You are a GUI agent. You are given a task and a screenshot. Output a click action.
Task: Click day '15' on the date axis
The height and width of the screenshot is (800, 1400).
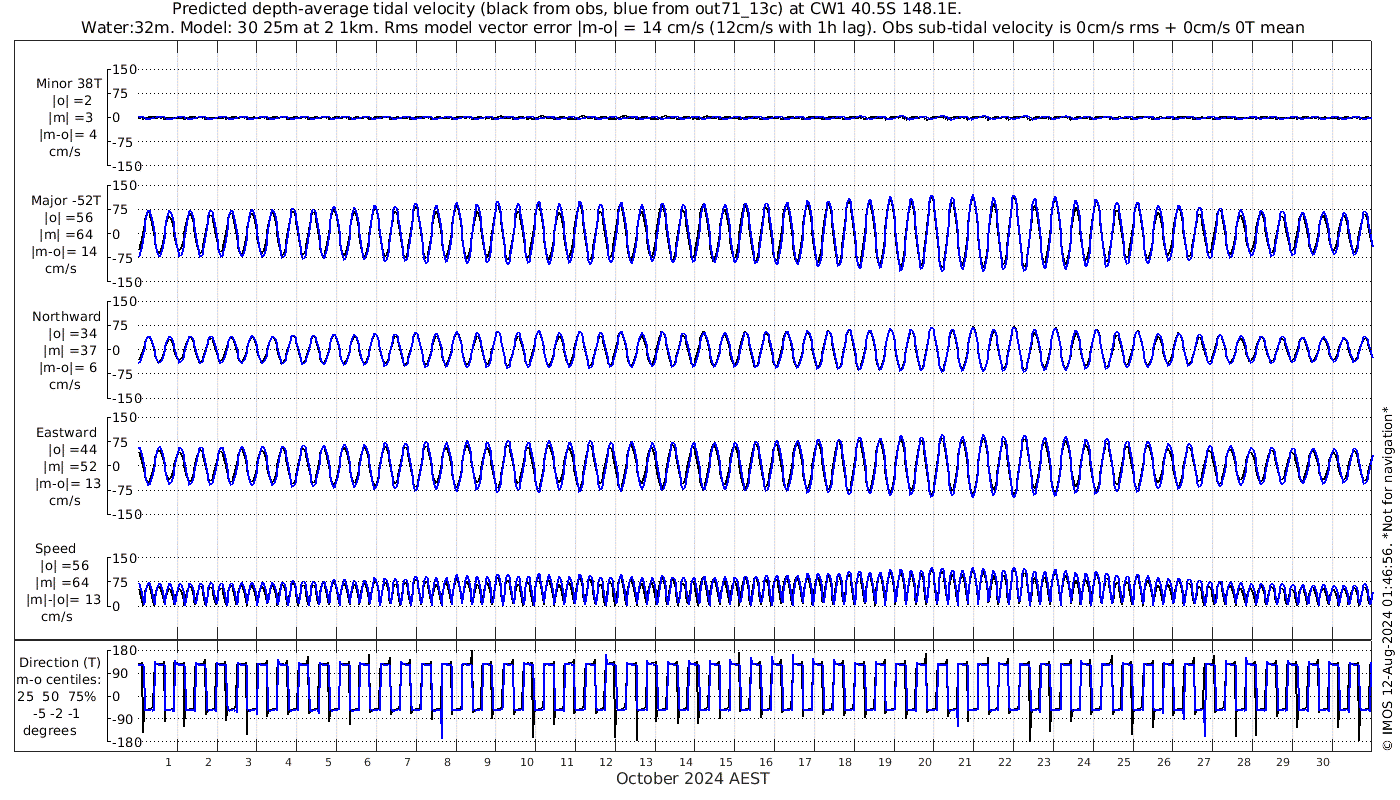pyautogui.click(x=726, y=762)
